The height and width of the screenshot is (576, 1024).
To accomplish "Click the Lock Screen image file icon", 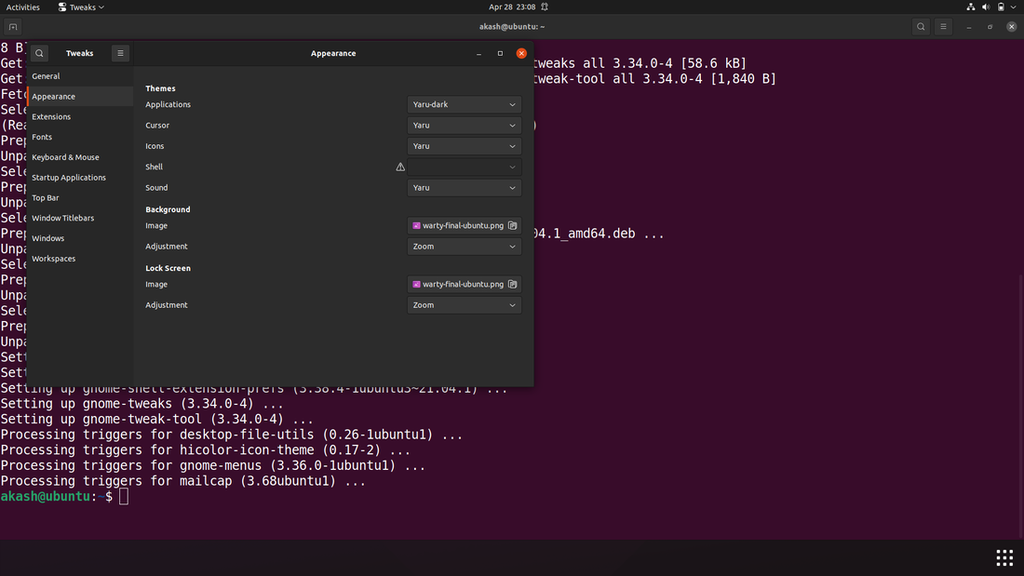I will 510,284.
